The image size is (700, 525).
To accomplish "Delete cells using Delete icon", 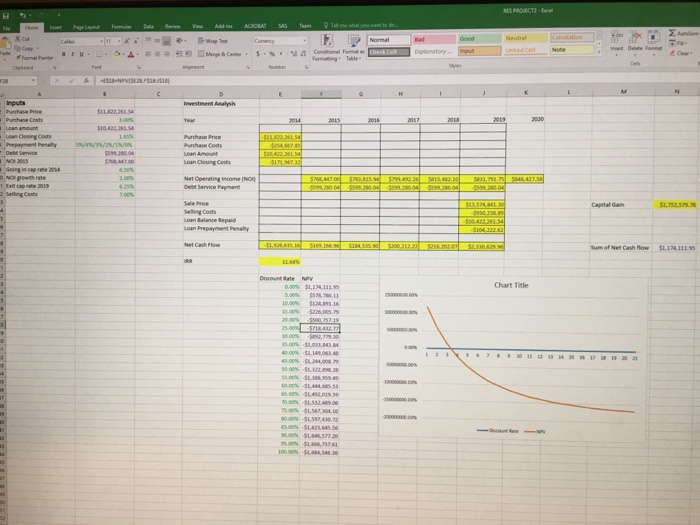I will coord(635,41).
